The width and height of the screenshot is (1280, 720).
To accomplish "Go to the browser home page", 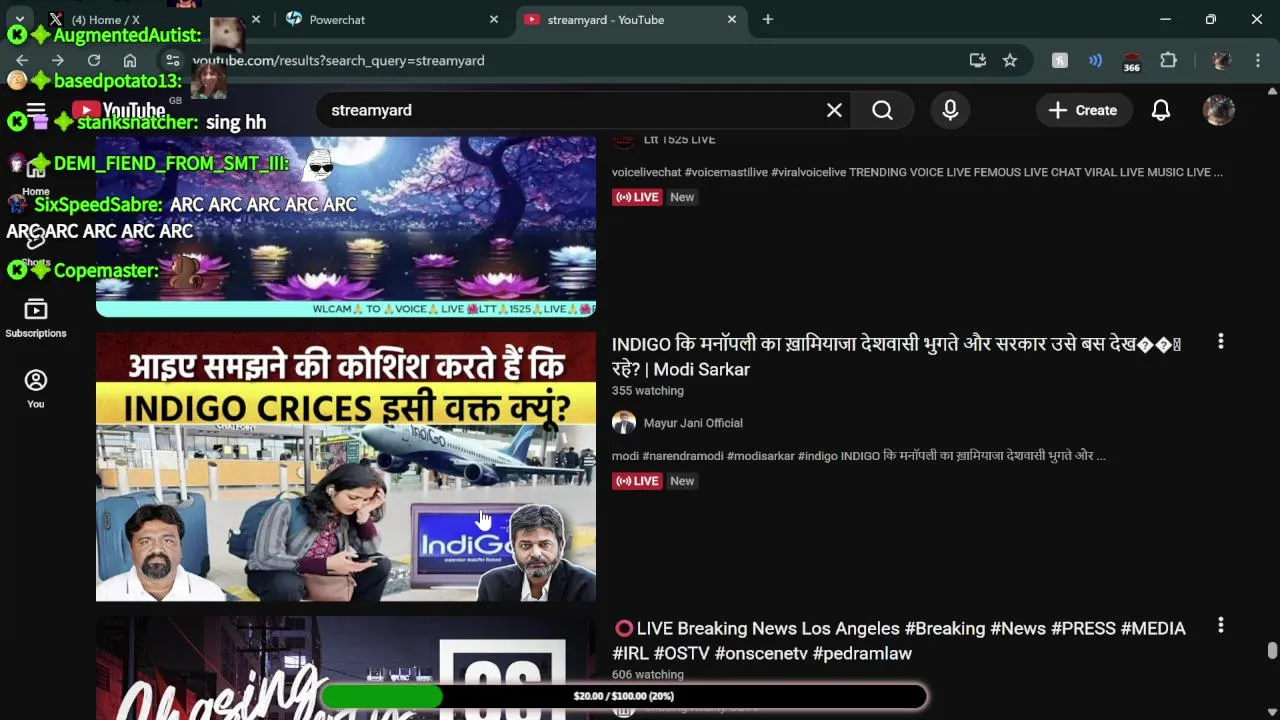I will [130, 60].
